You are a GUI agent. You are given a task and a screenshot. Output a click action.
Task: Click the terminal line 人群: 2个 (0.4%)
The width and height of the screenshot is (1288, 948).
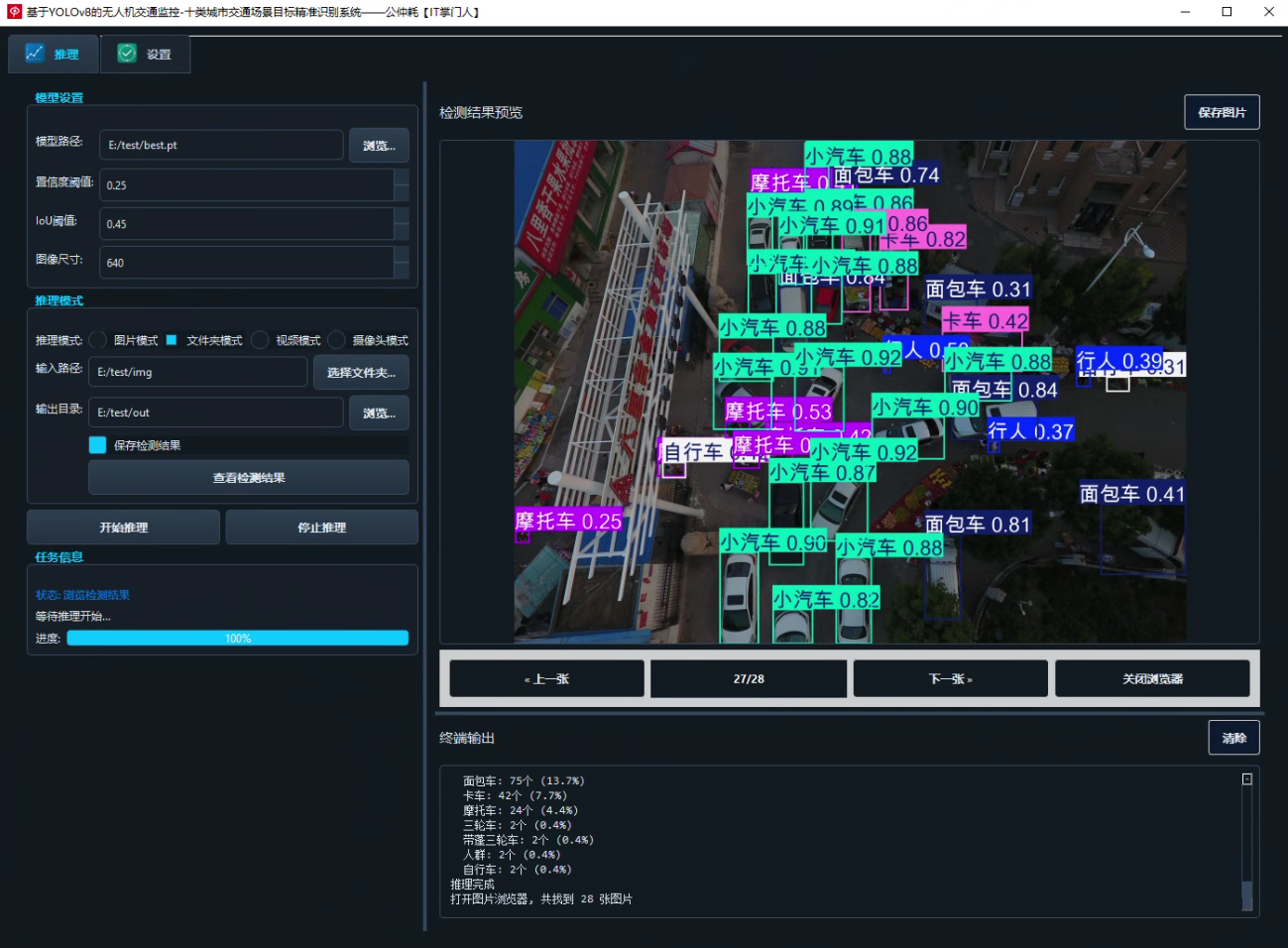pyautogui.click(x=512, y=855)
